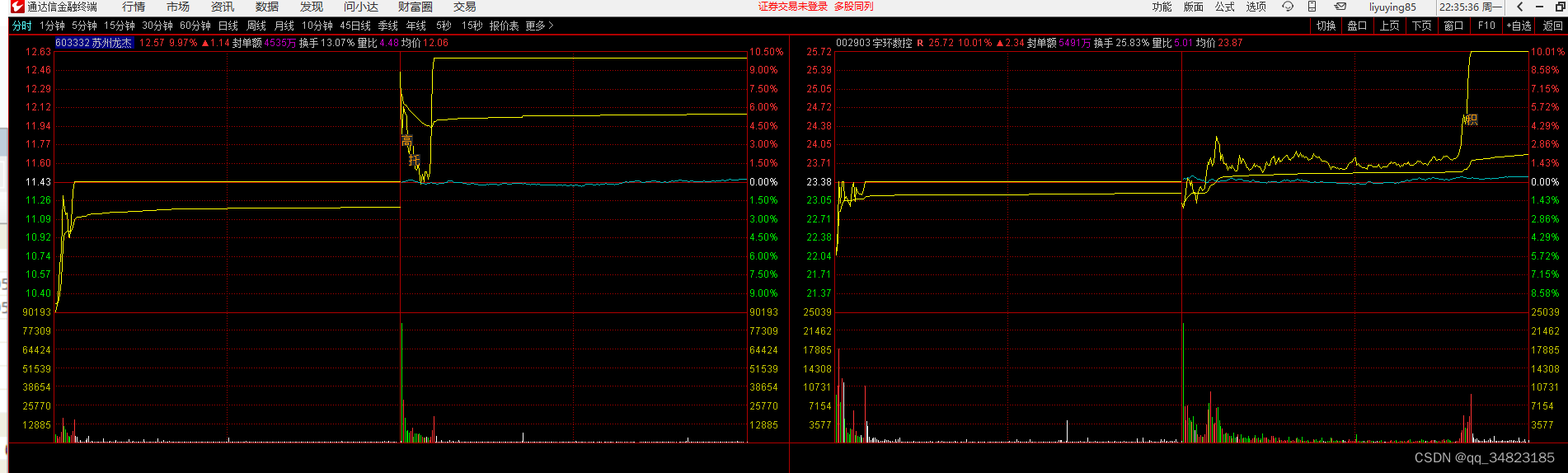Click the 返回 button
Screen dimensions: 1568x473
(1552, 26)
